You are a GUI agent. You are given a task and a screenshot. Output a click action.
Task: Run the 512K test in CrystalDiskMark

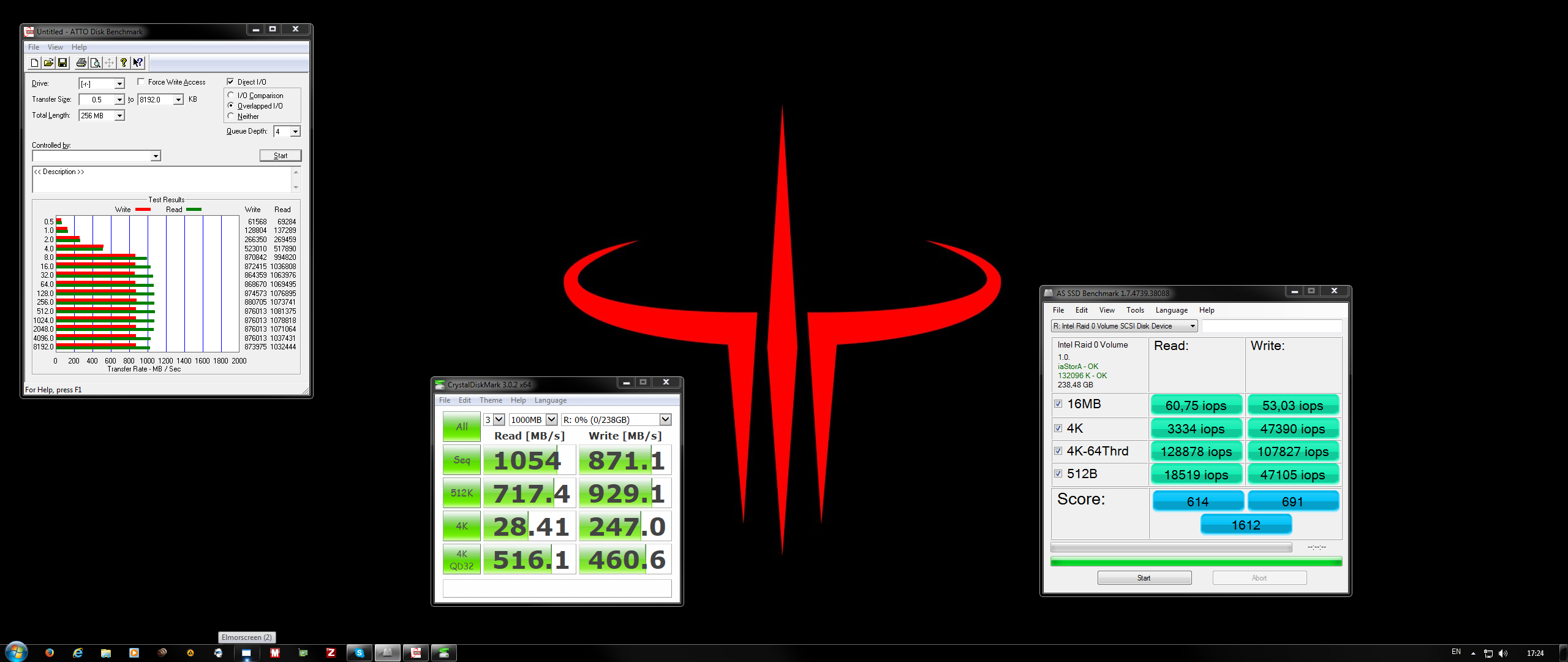pos(462,493)
